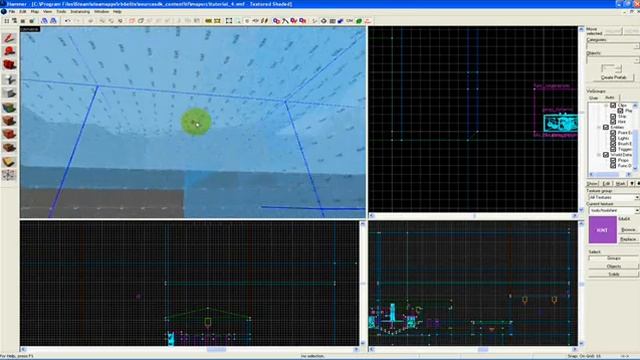Toggle the 2D grid icon
640x360 pixels.
tap(7, 21)
